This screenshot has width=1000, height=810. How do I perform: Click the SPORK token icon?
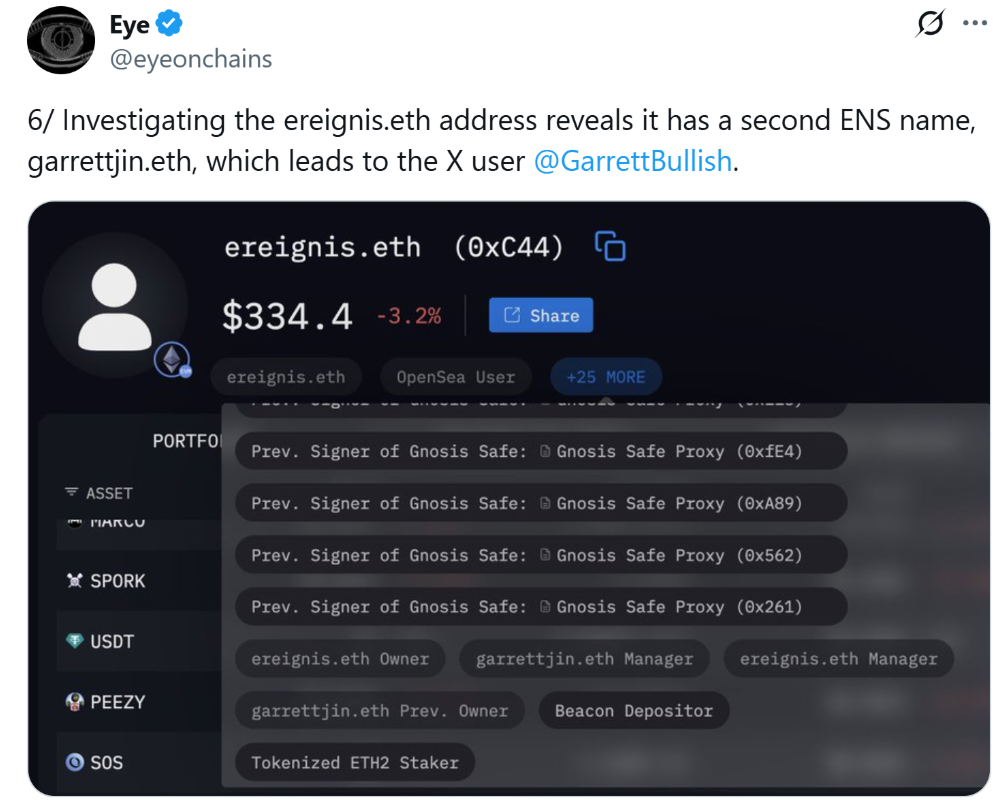[x=75, y=581]
